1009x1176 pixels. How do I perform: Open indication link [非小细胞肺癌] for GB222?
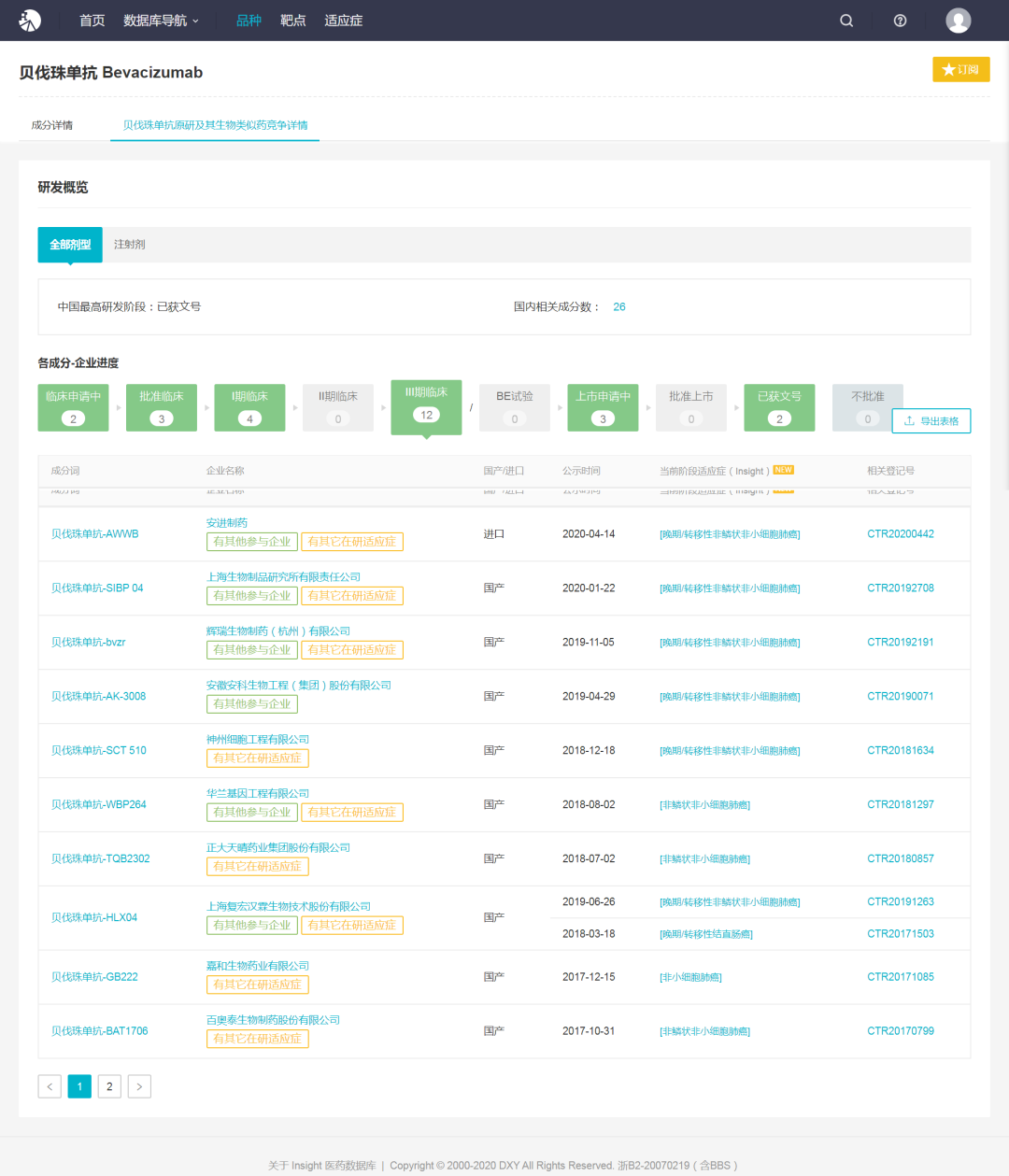click(x=690, y=977)
